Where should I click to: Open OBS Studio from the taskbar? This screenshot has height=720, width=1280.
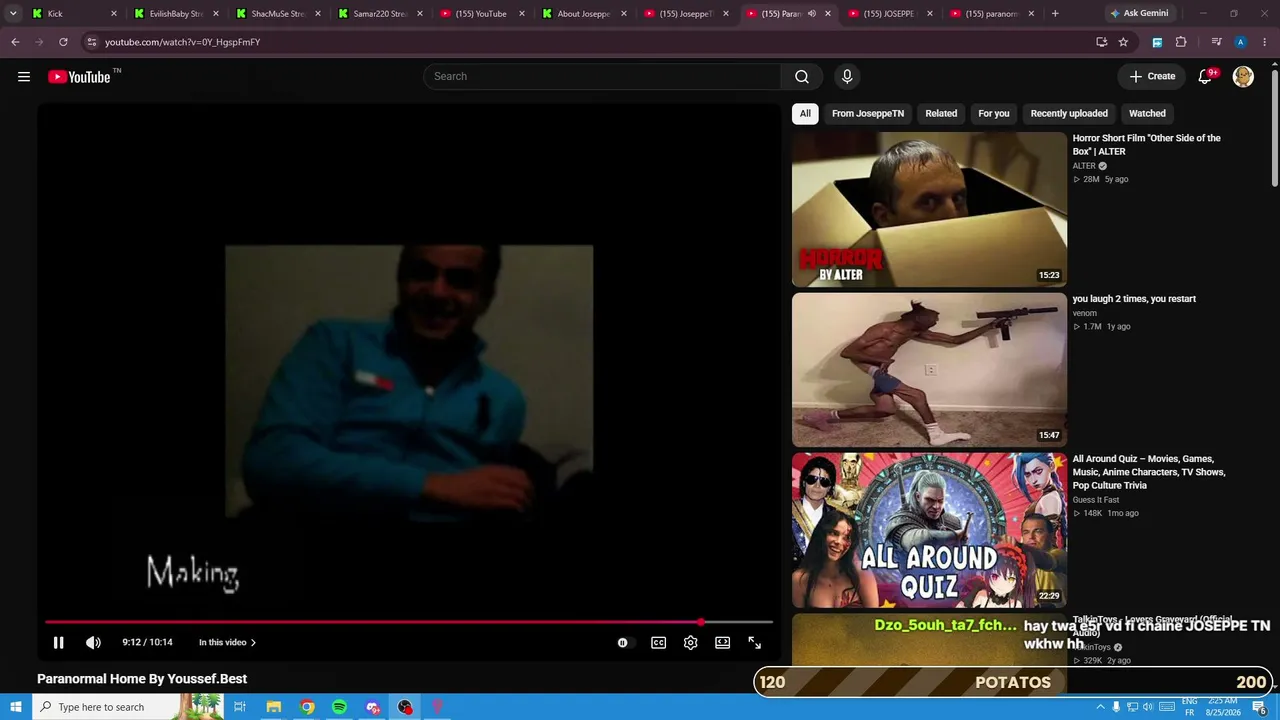pos(405,707)
